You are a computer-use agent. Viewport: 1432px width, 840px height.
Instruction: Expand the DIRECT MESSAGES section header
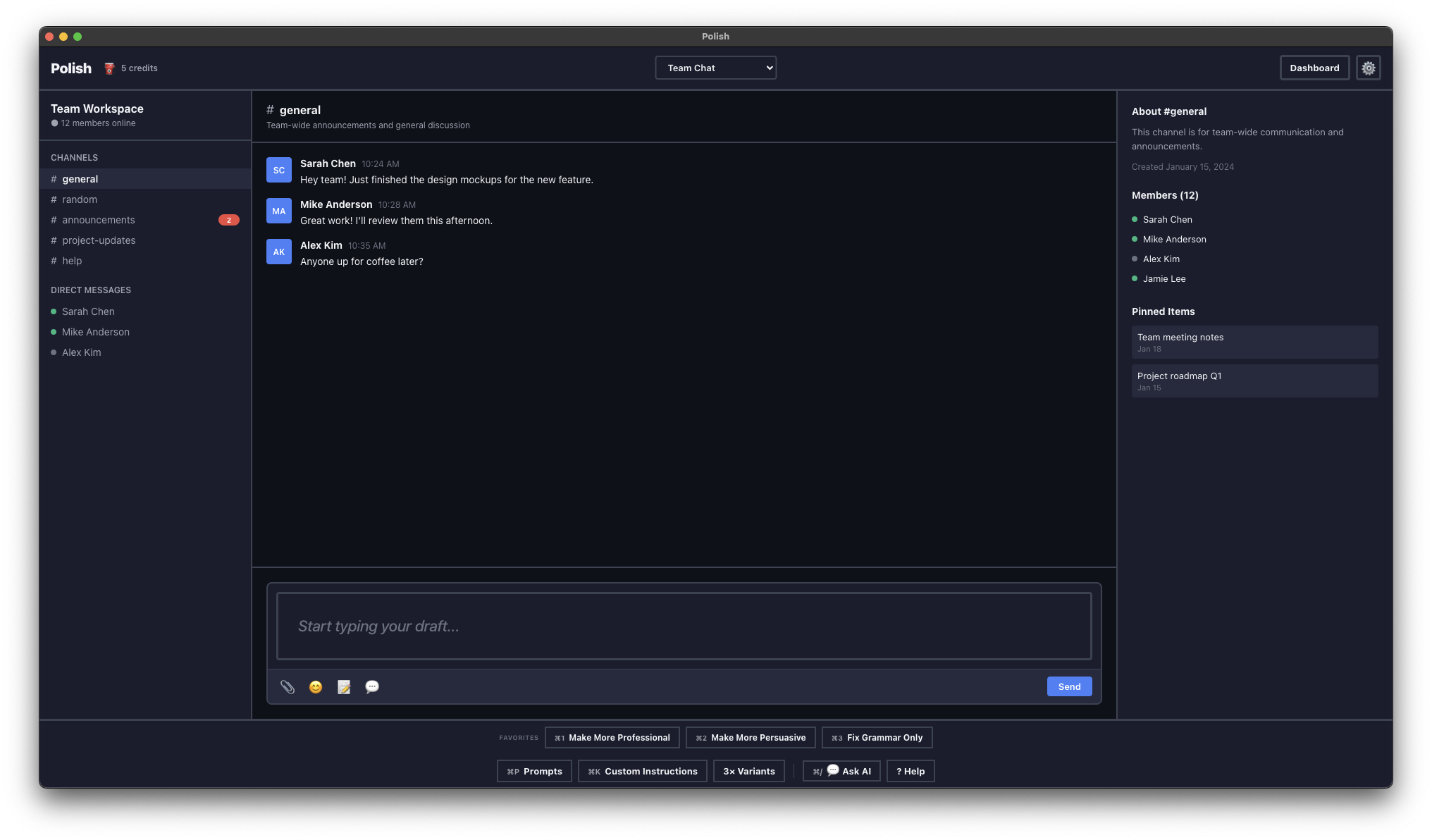(90, 290)
